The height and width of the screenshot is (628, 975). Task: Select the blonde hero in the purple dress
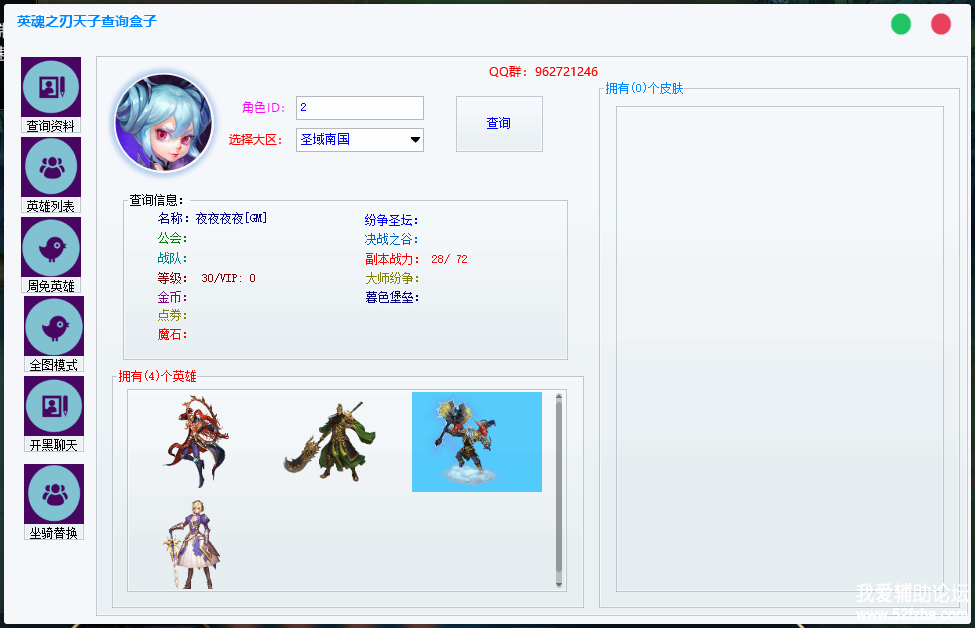click(x=193, y=544)
